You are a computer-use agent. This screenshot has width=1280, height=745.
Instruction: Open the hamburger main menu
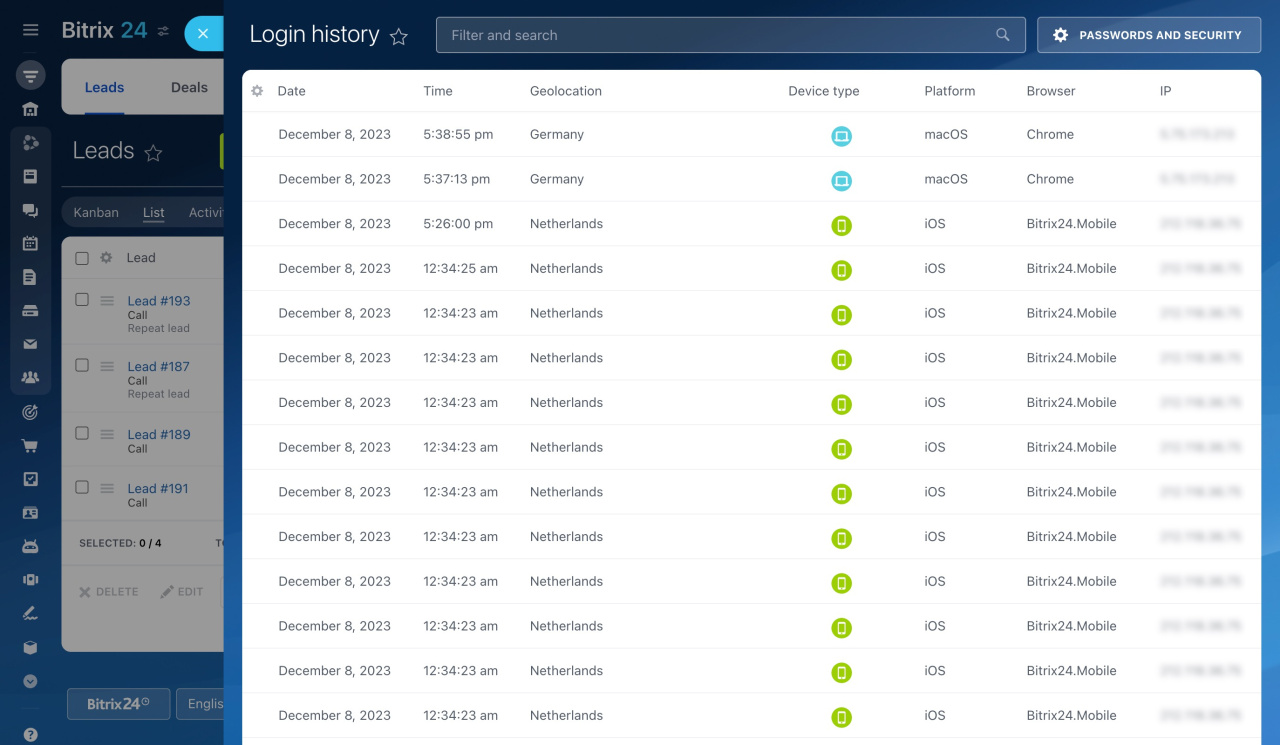(x=30, y=30)
